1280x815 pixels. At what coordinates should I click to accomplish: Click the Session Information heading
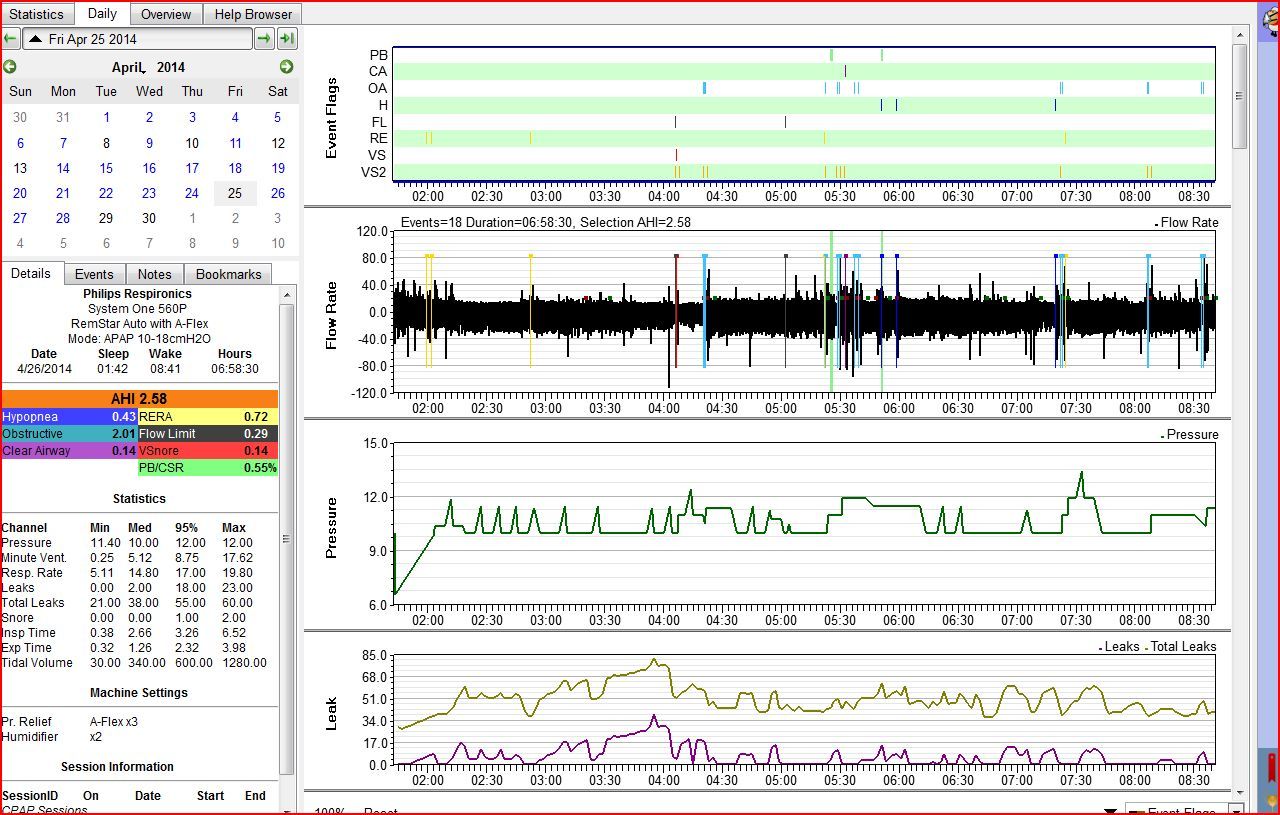(117, 767)
